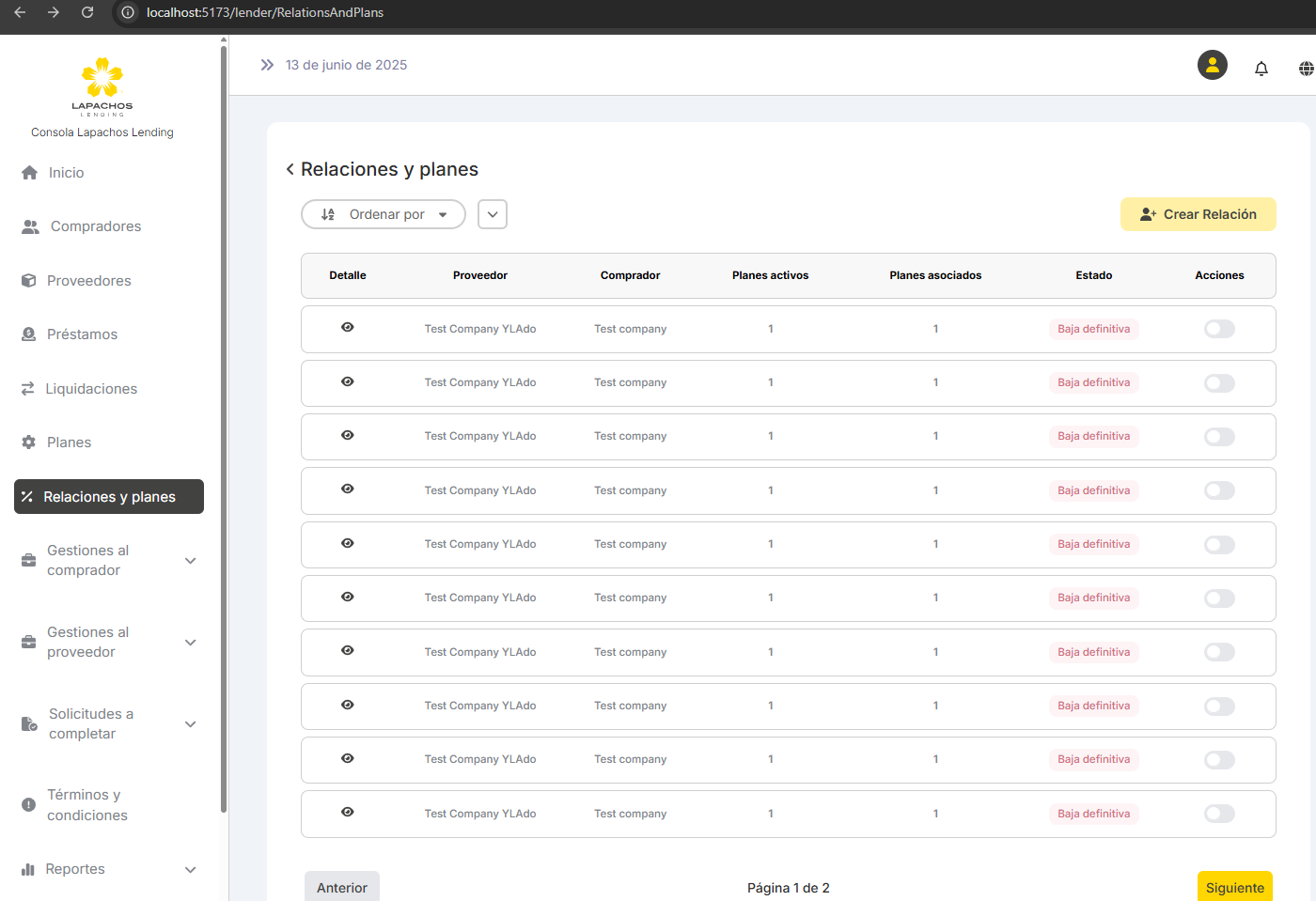
Task: Click the browser reload icon
Action: click(87, 12)
